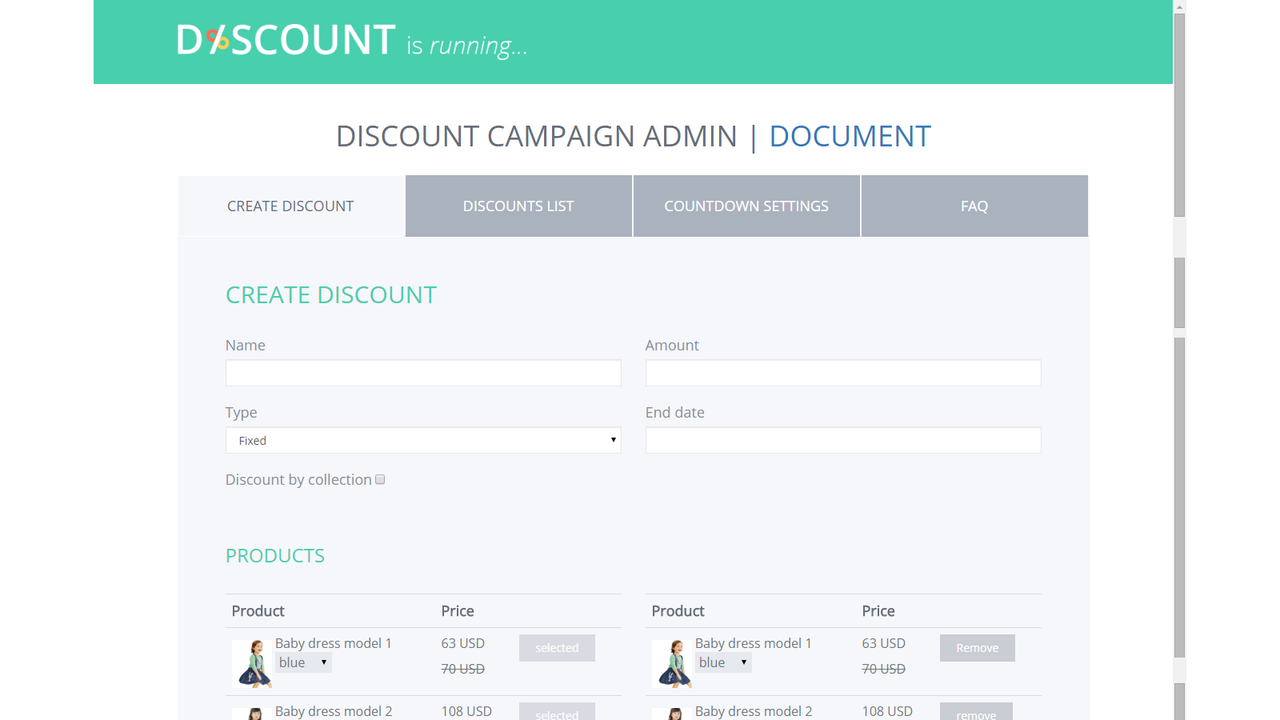Click the right Baby dress model 1 product image
1280x720 pixels.
point(672,662)
